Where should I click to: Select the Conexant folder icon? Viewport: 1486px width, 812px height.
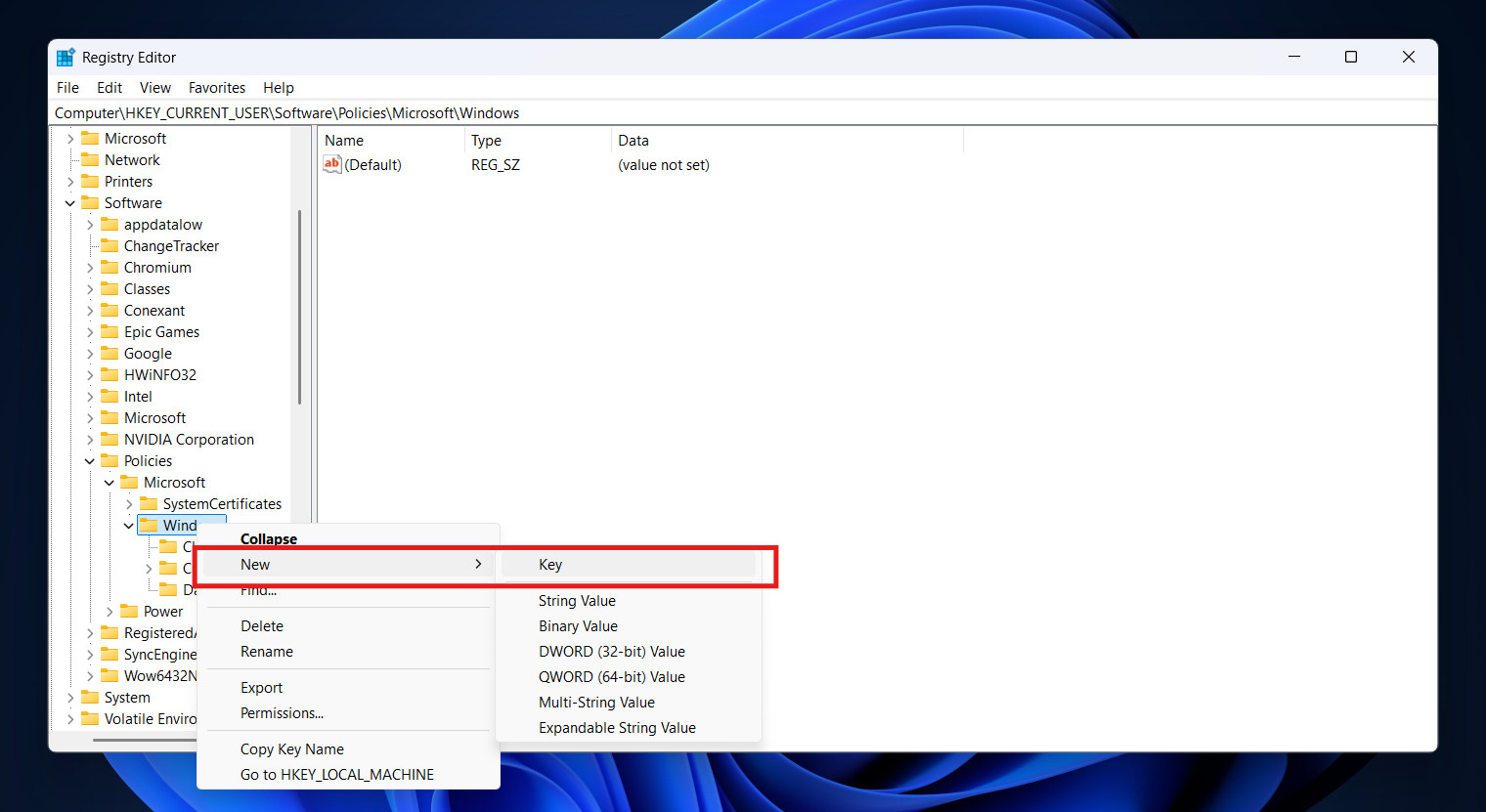click(109, 310)
